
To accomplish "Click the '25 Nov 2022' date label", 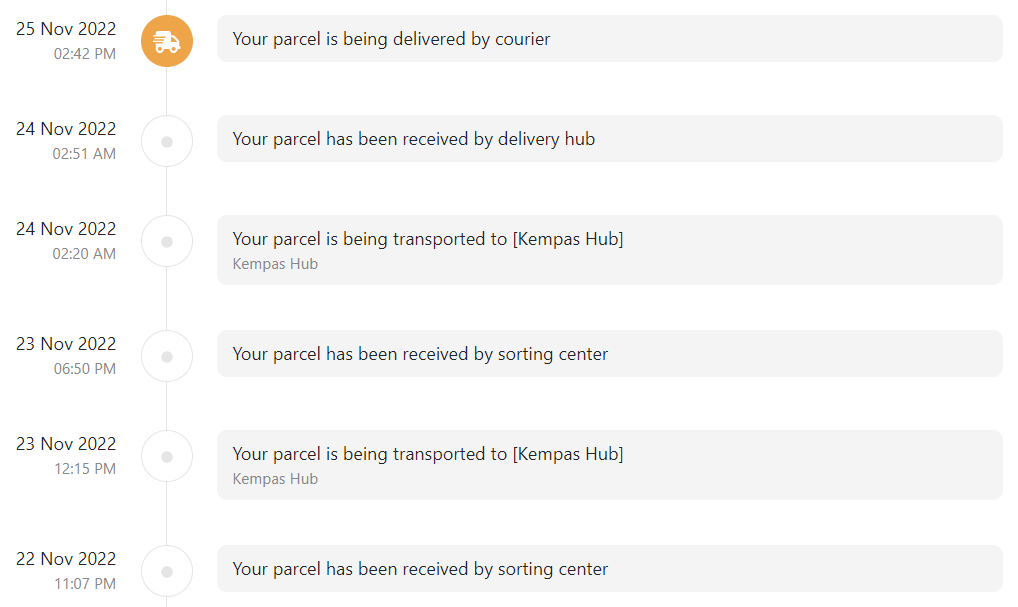I will (x=66, y=29).
